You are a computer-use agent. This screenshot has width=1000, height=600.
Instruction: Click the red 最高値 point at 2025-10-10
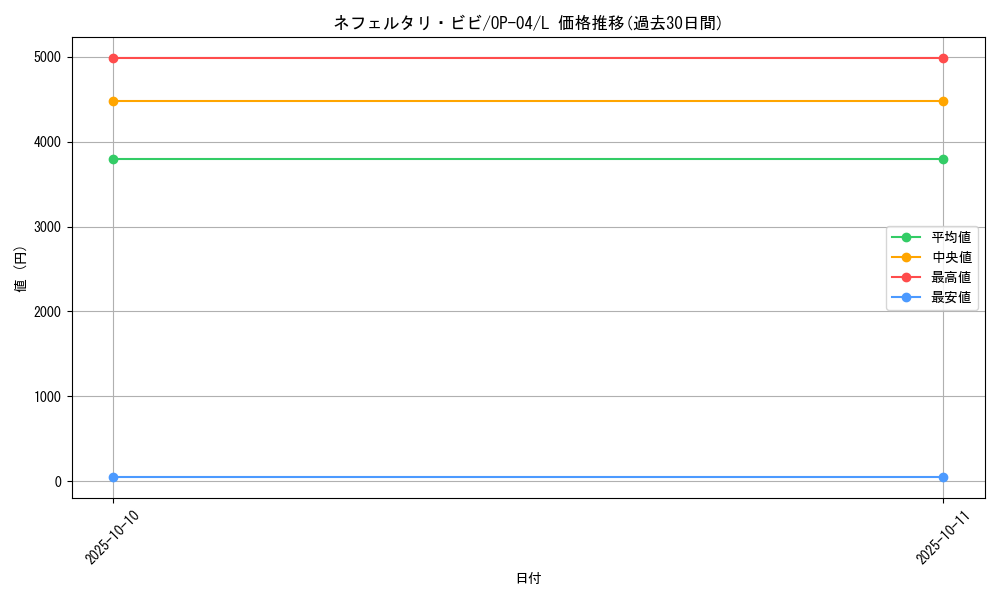(113, 58)
